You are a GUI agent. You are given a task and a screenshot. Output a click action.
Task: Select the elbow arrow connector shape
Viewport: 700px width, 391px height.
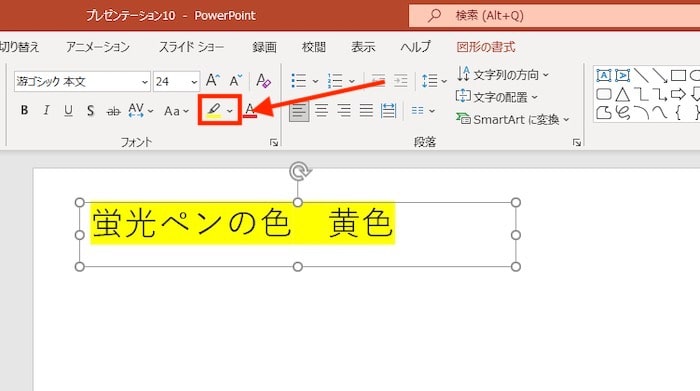tap(659, 94)
